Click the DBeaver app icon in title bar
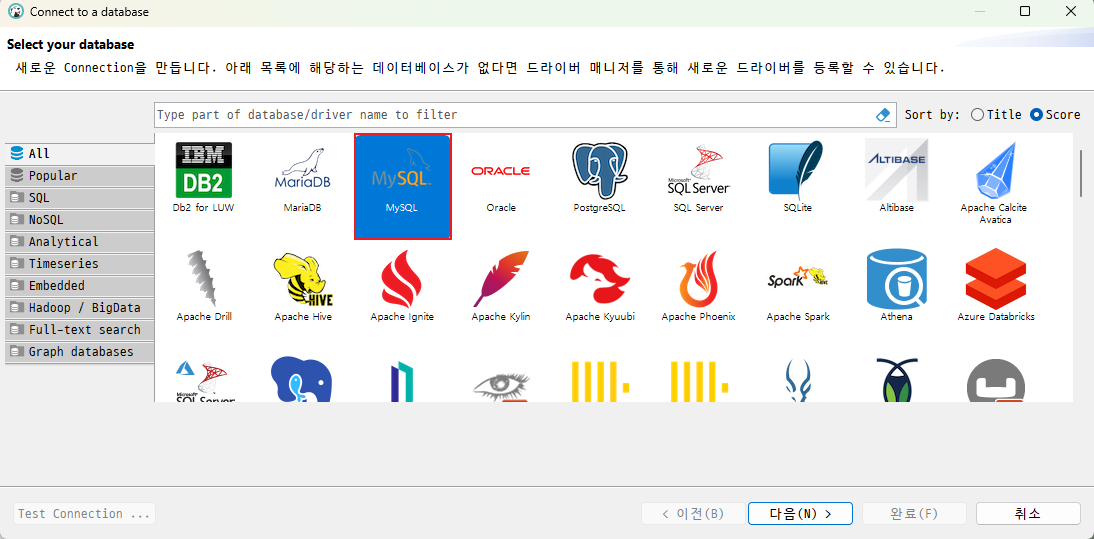The height and width of the screenshot is (539, 1094). 16,11
